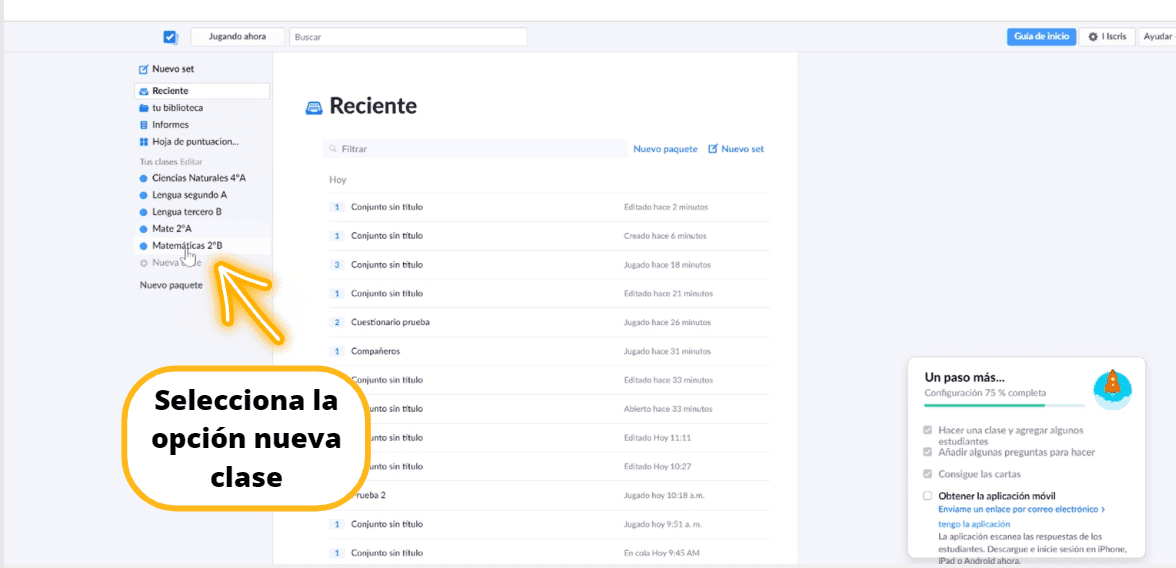
Task: Click the Reciente heading tray icon
Action: click(314, 107)
